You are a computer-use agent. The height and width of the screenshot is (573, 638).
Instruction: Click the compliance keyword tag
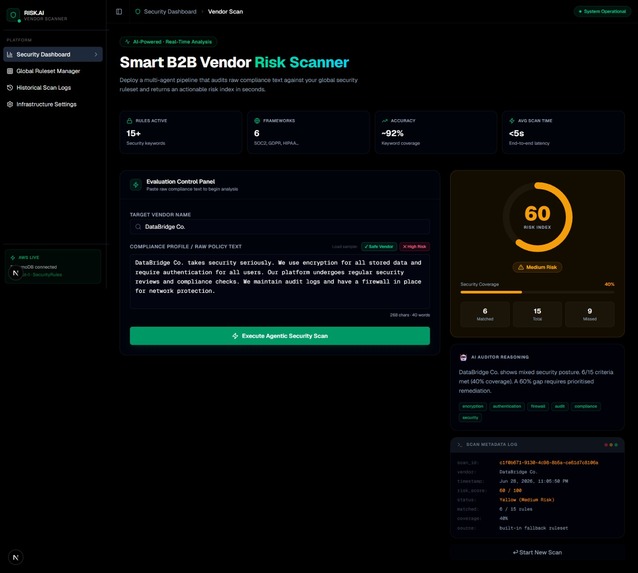tap(586, 407)
